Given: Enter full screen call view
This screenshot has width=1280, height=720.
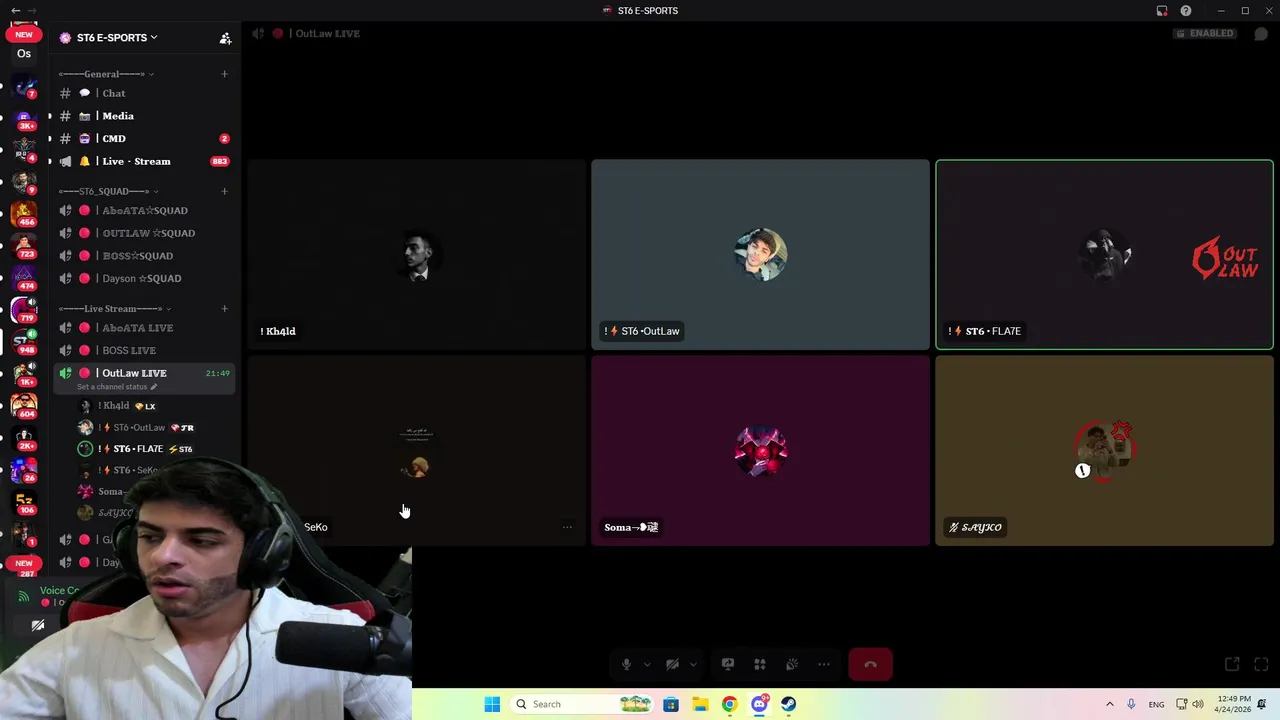Looking at the screenshot, I should pos(1261,664).
